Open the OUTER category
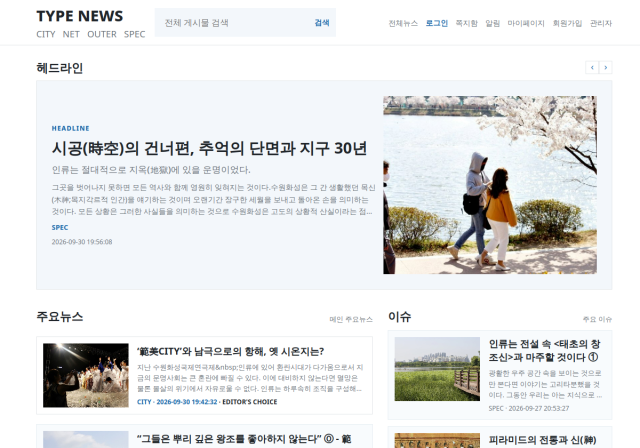This screenshot has width=640, height=448. (102, 34)
